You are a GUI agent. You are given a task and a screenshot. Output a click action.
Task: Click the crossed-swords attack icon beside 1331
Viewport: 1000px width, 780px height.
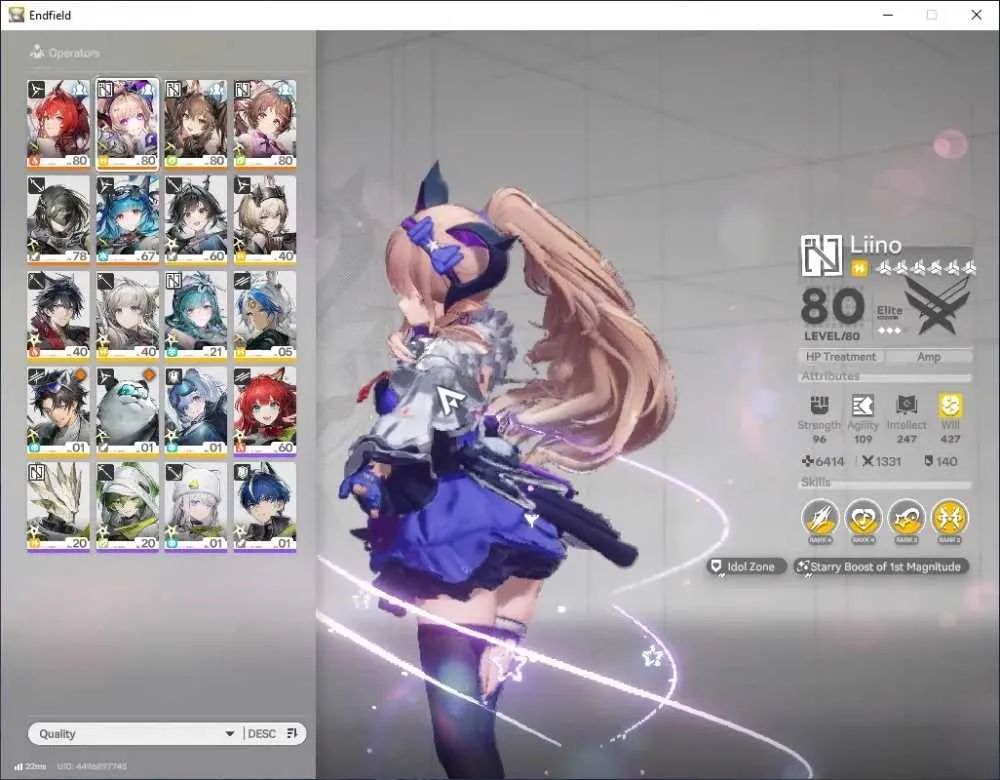(x=867, y=461)
